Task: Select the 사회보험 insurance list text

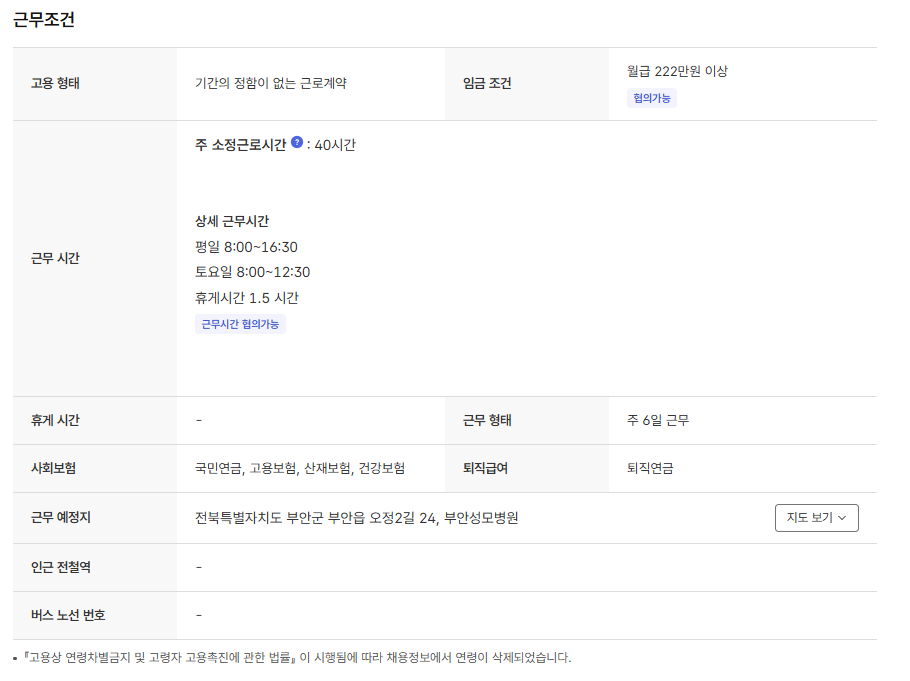Action: 300,468
